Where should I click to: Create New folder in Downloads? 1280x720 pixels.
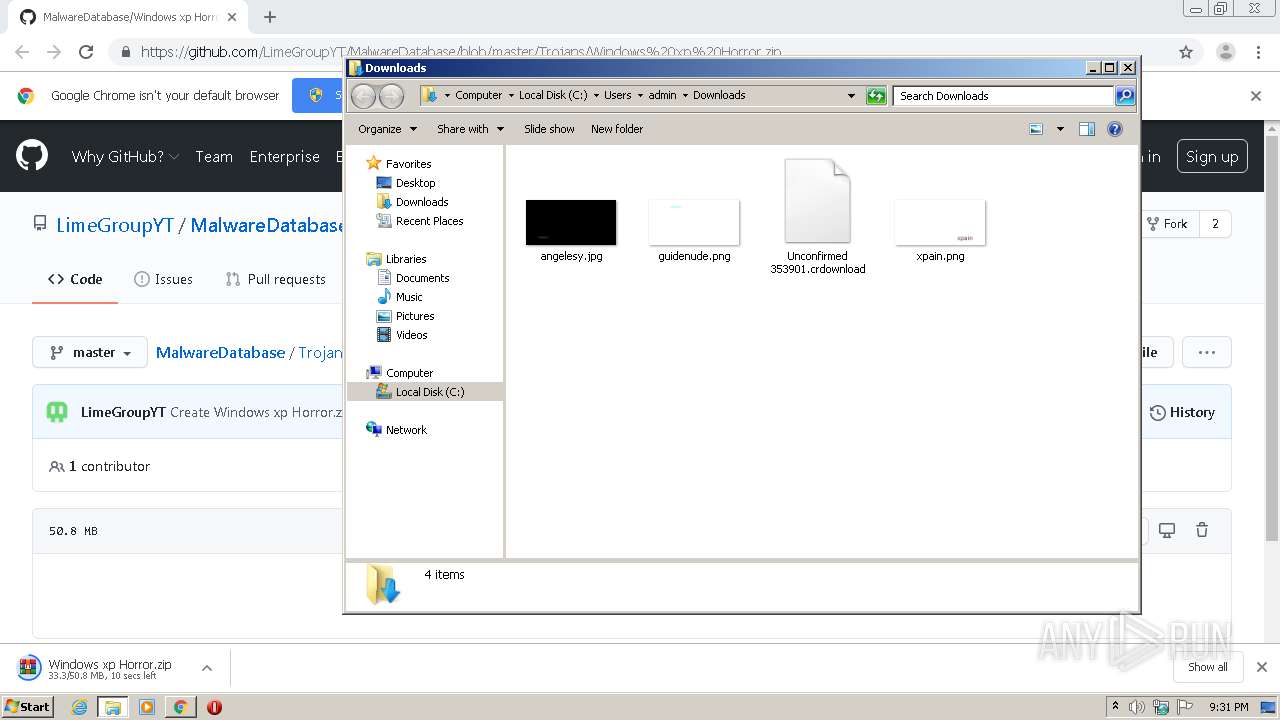click(x=617, y=129)
